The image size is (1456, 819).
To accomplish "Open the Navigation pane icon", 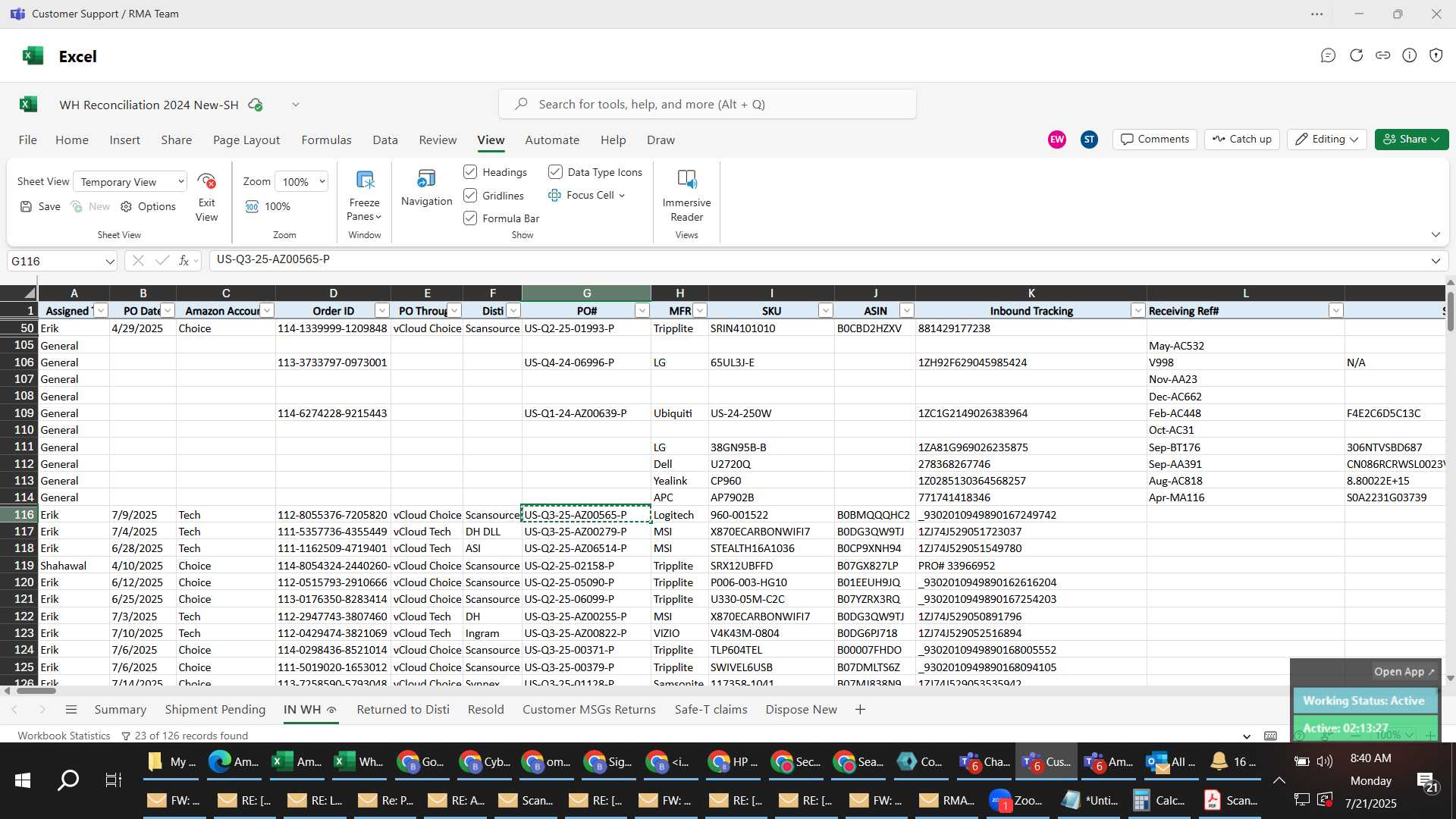I will click(426, 179).
